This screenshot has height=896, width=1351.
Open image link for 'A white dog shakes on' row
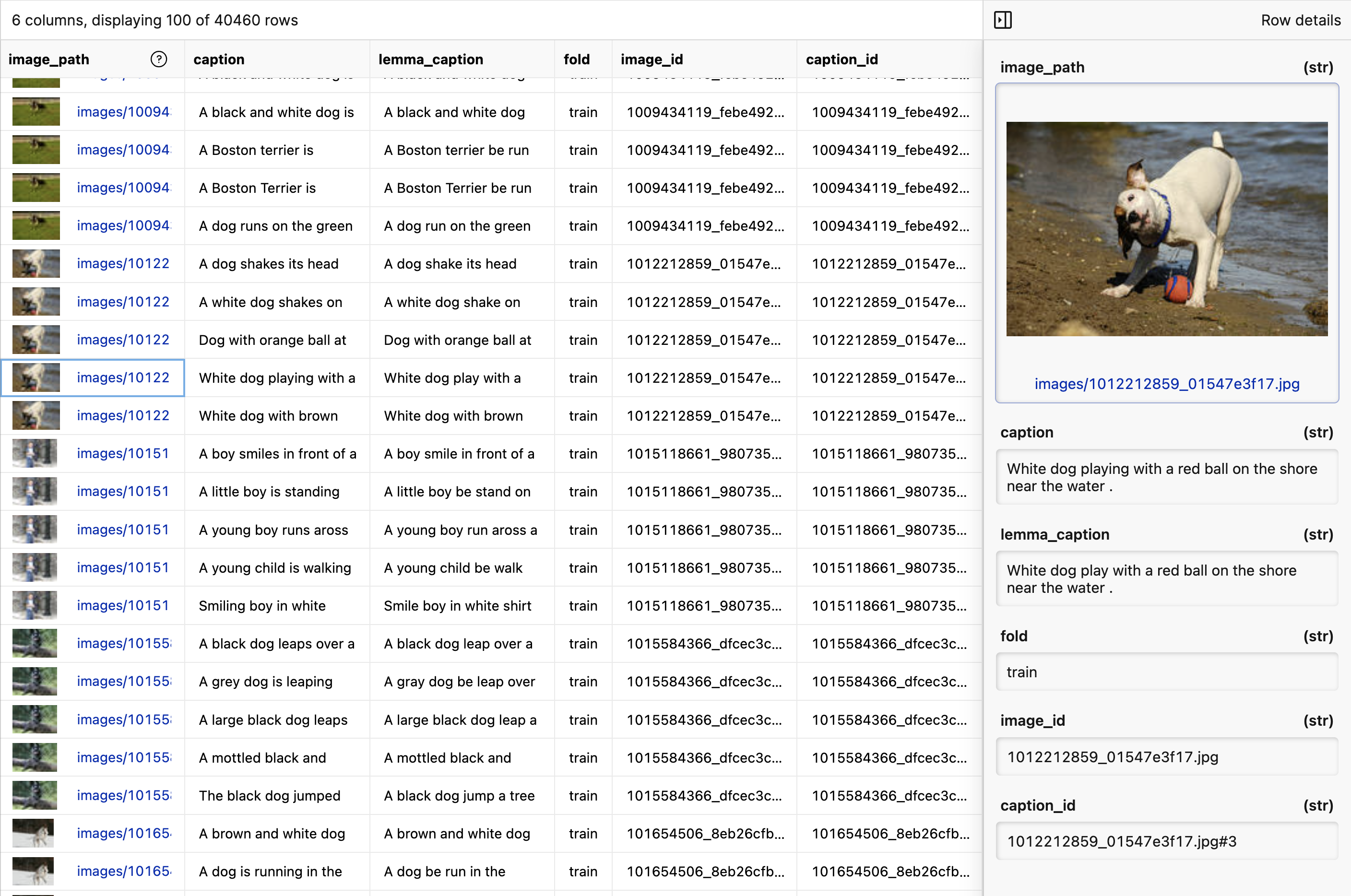pyautogui.click(x=123, y=302)
